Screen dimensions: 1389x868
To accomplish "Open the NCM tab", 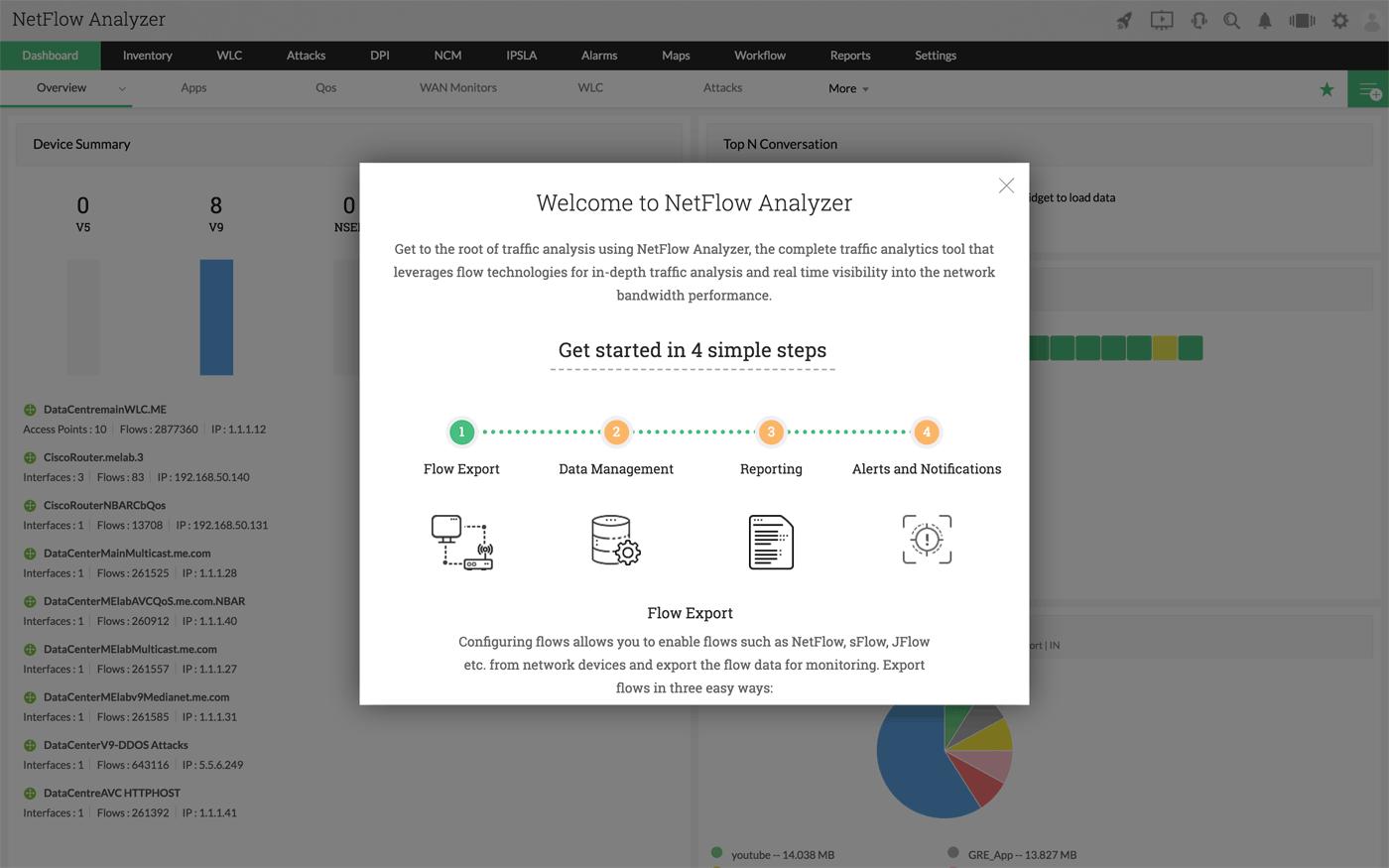I will point(447,56).
